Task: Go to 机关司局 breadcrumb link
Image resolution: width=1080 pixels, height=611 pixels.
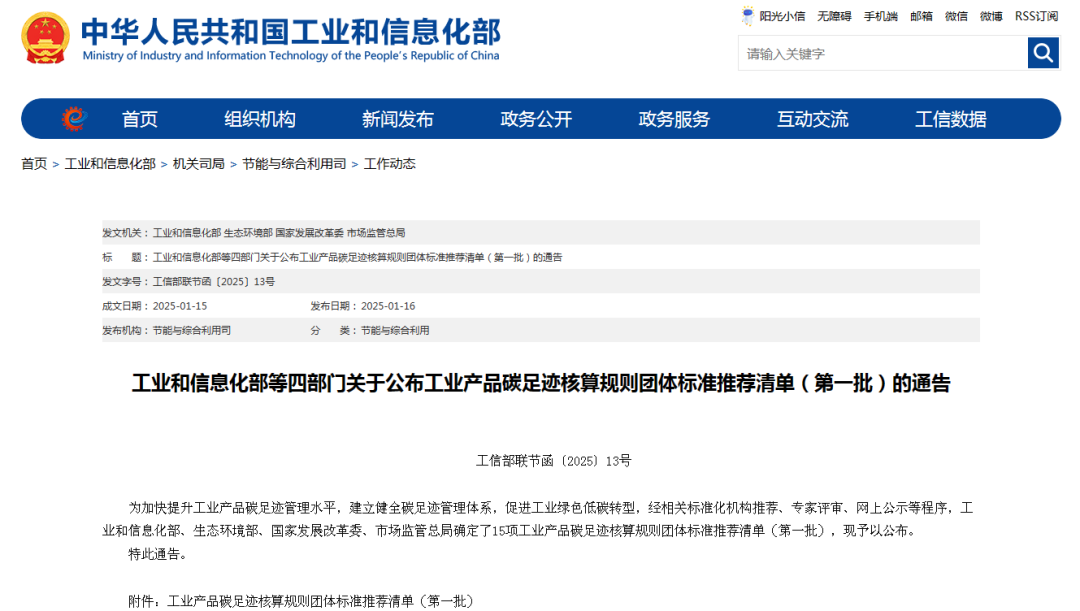Action: click(198, 164)
